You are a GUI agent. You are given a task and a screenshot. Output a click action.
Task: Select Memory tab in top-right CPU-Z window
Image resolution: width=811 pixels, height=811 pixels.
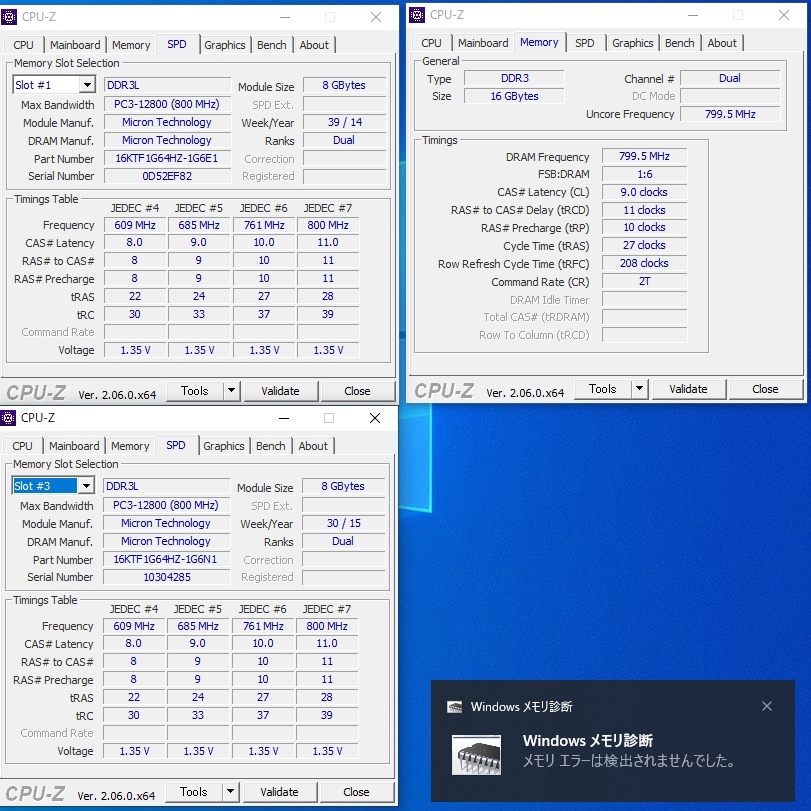pos(539,42)
